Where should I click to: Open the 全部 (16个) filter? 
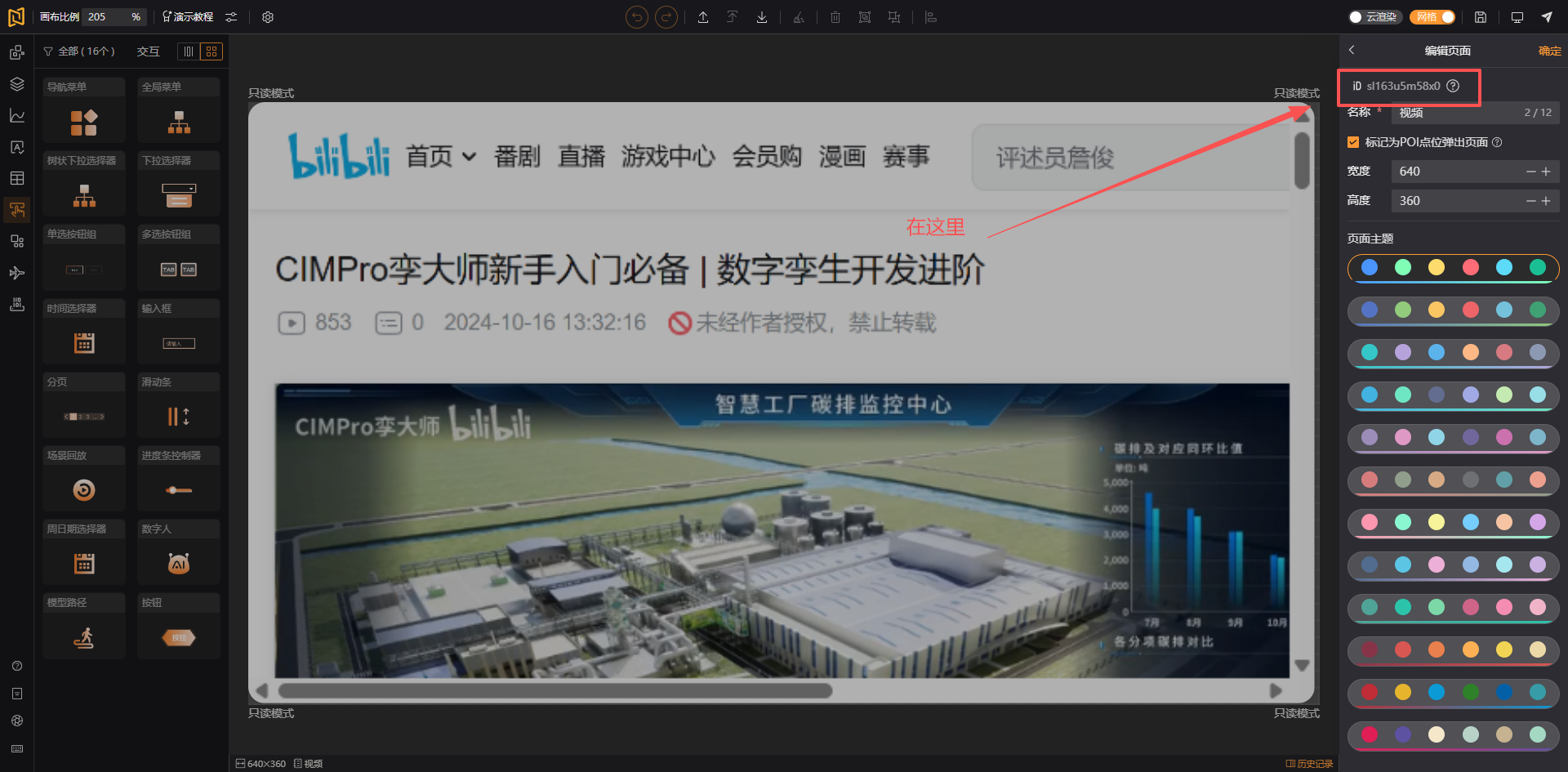point(79,51)
